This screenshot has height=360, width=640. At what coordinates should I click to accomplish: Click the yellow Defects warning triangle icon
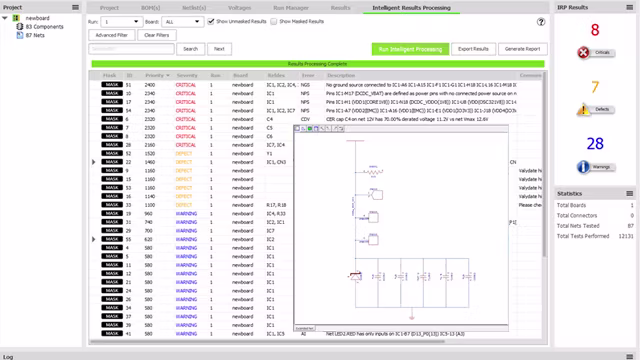[583, 109]
